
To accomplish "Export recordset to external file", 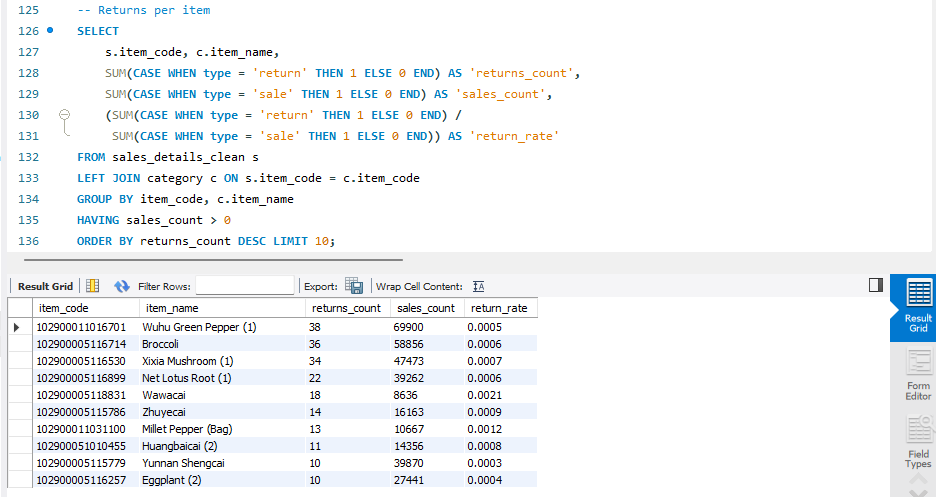I will click(354, 286).
